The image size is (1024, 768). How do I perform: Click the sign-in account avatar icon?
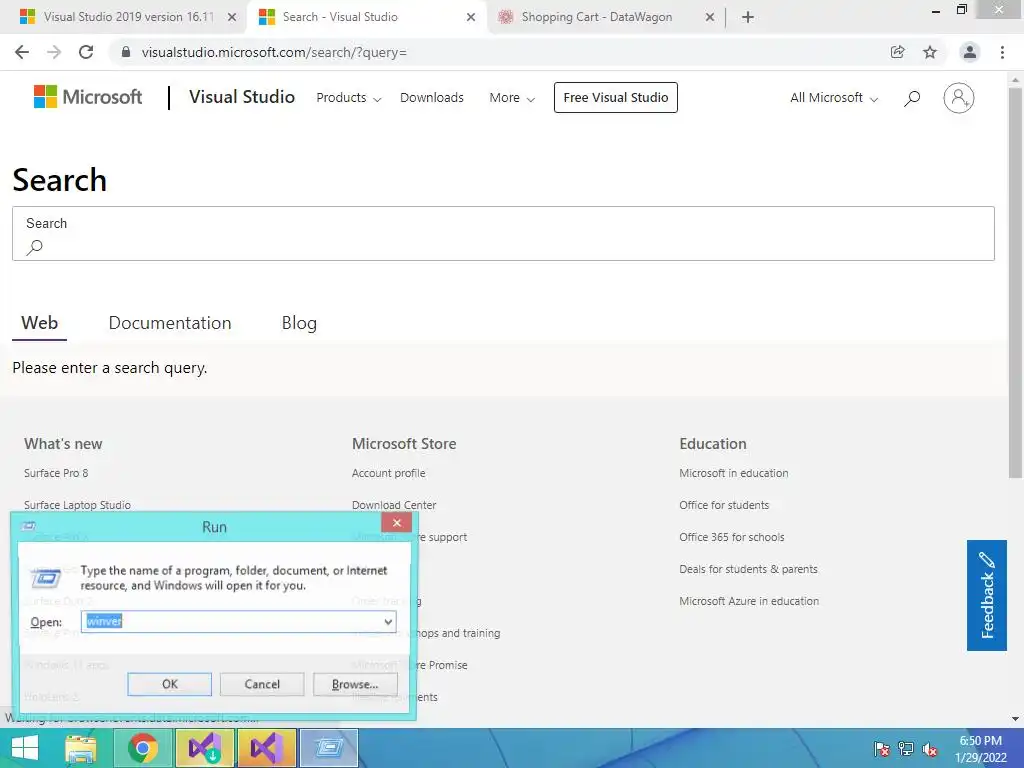[x=959, y=98]
